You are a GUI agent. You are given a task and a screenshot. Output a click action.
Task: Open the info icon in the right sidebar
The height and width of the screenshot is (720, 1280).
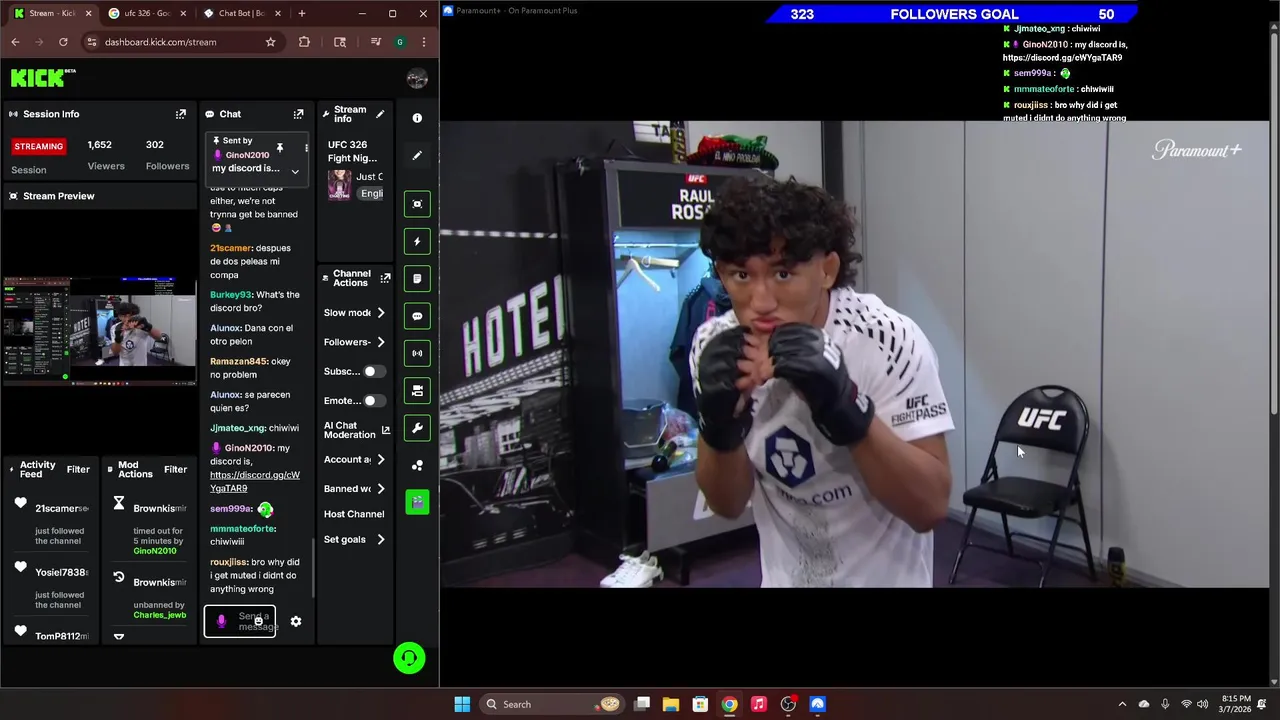[417, 118]
